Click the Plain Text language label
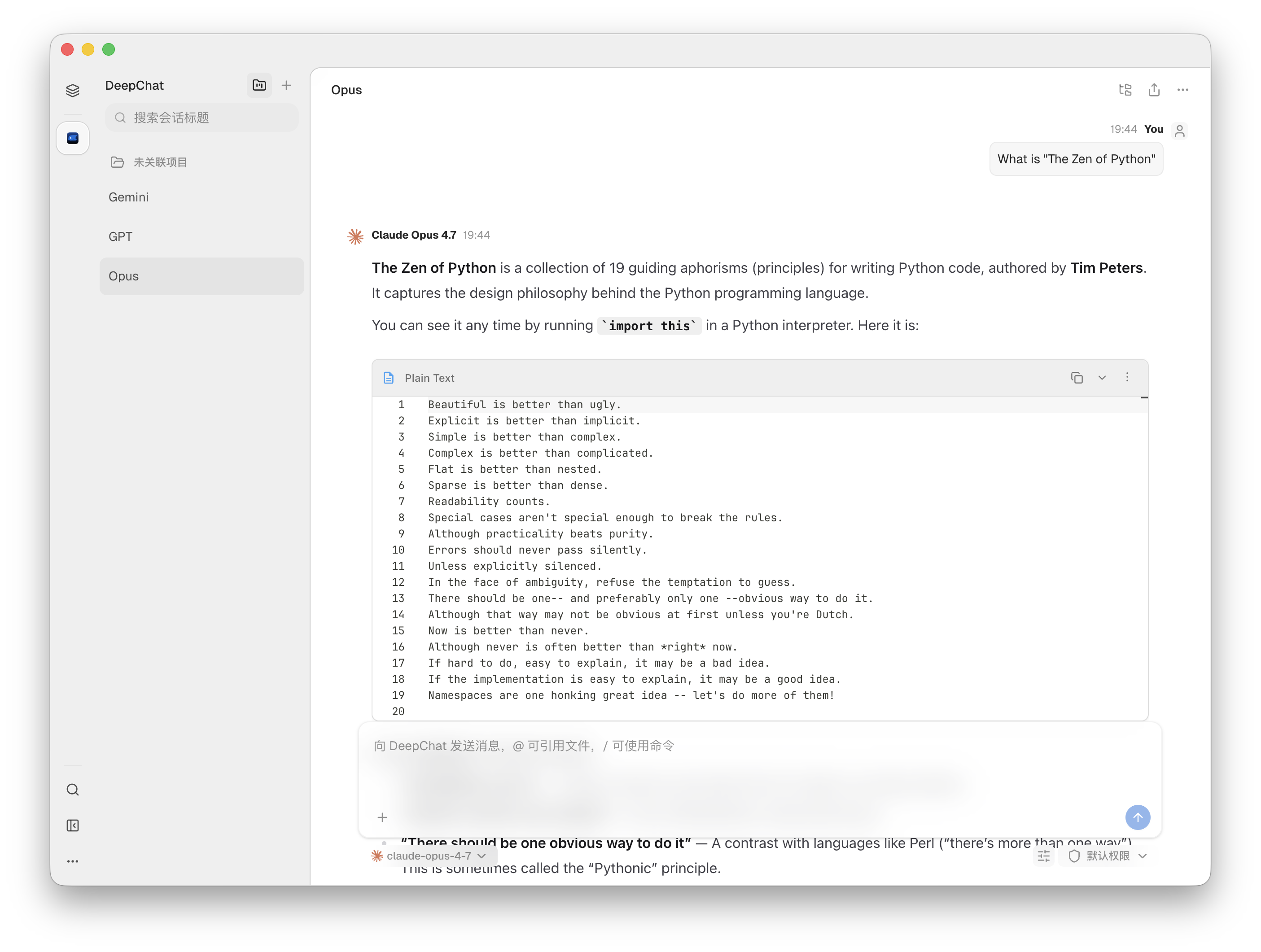Screen dimensions: 1261x952 tap(430, 378)
